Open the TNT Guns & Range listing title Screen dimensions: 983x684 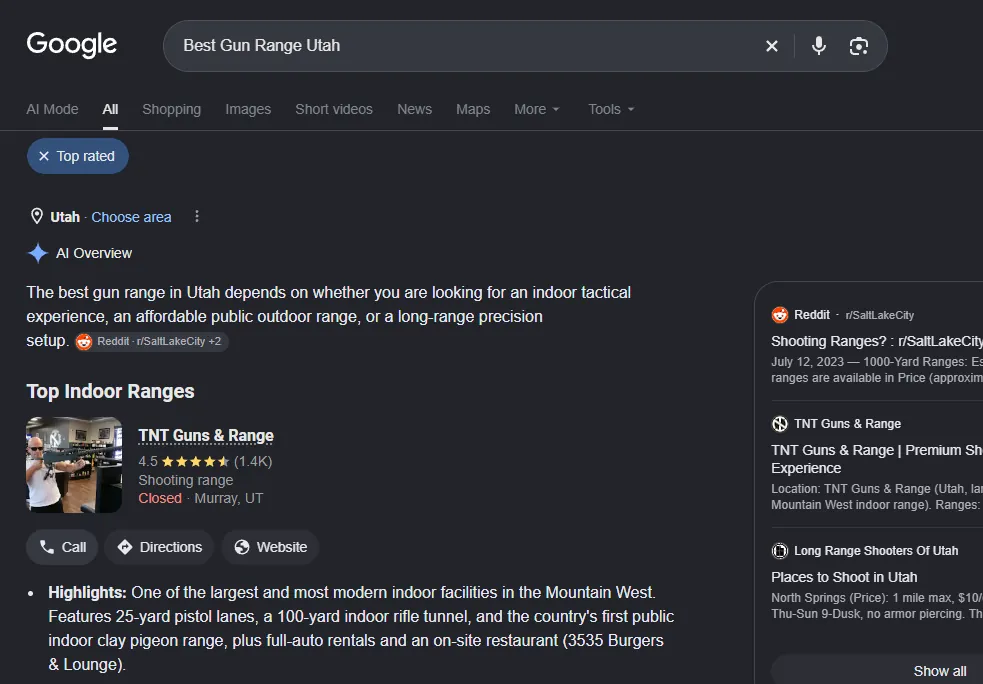[206, 436]
